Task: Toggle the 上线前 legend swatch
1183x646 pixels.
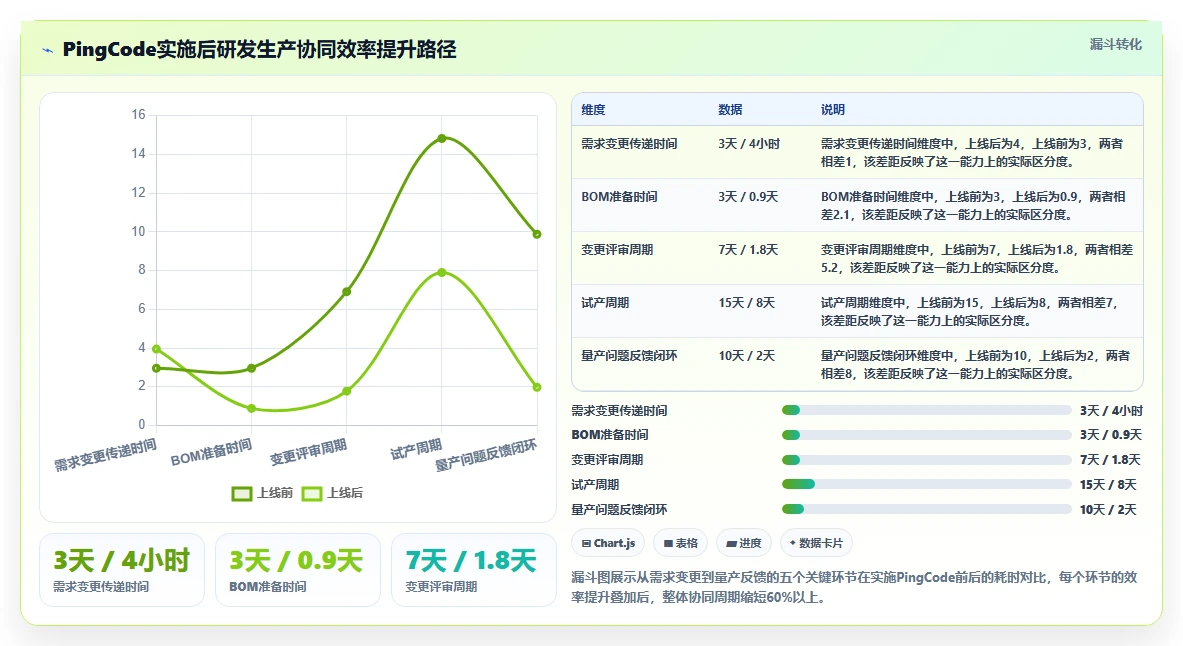Action: (x=241, y=494)
